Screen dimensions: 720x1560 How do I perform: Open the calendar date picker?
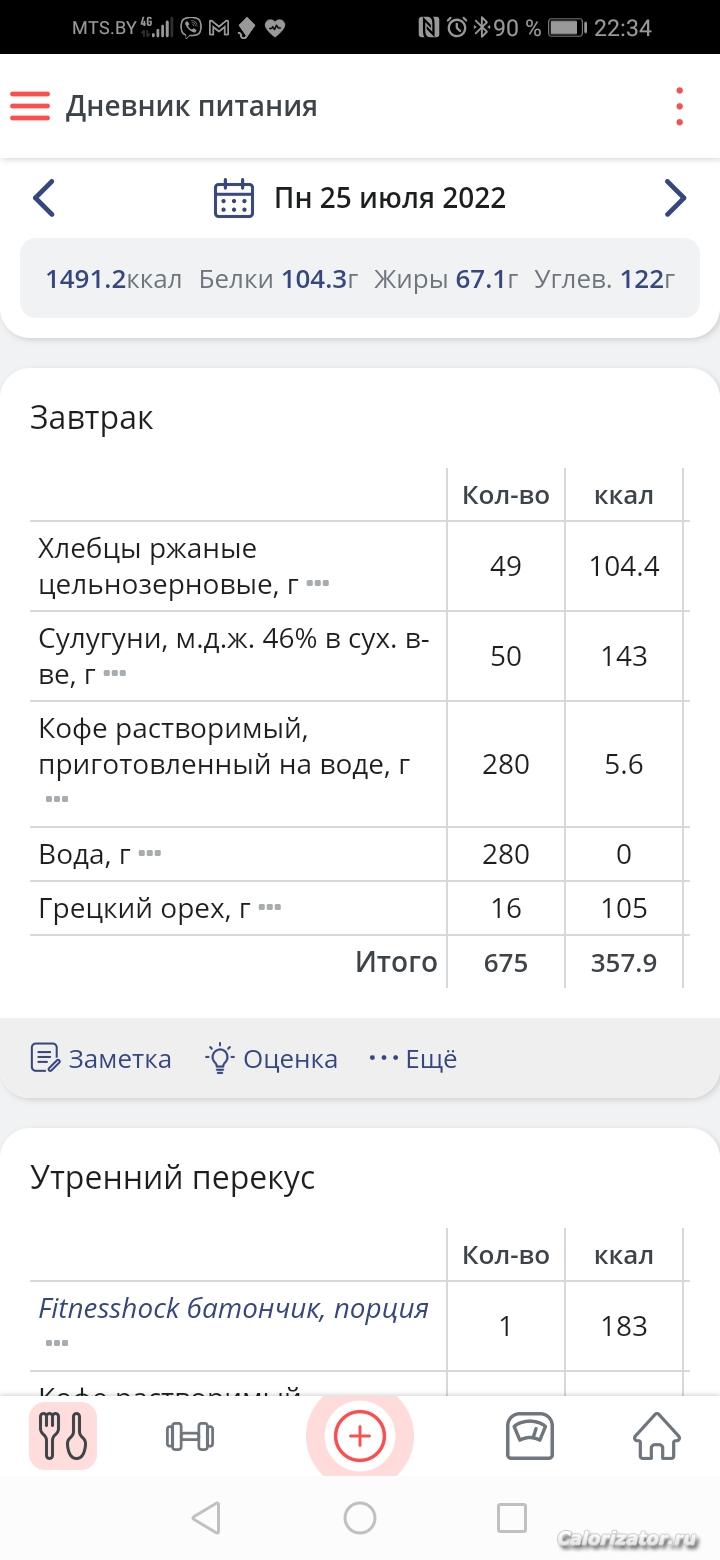point(234,198)
